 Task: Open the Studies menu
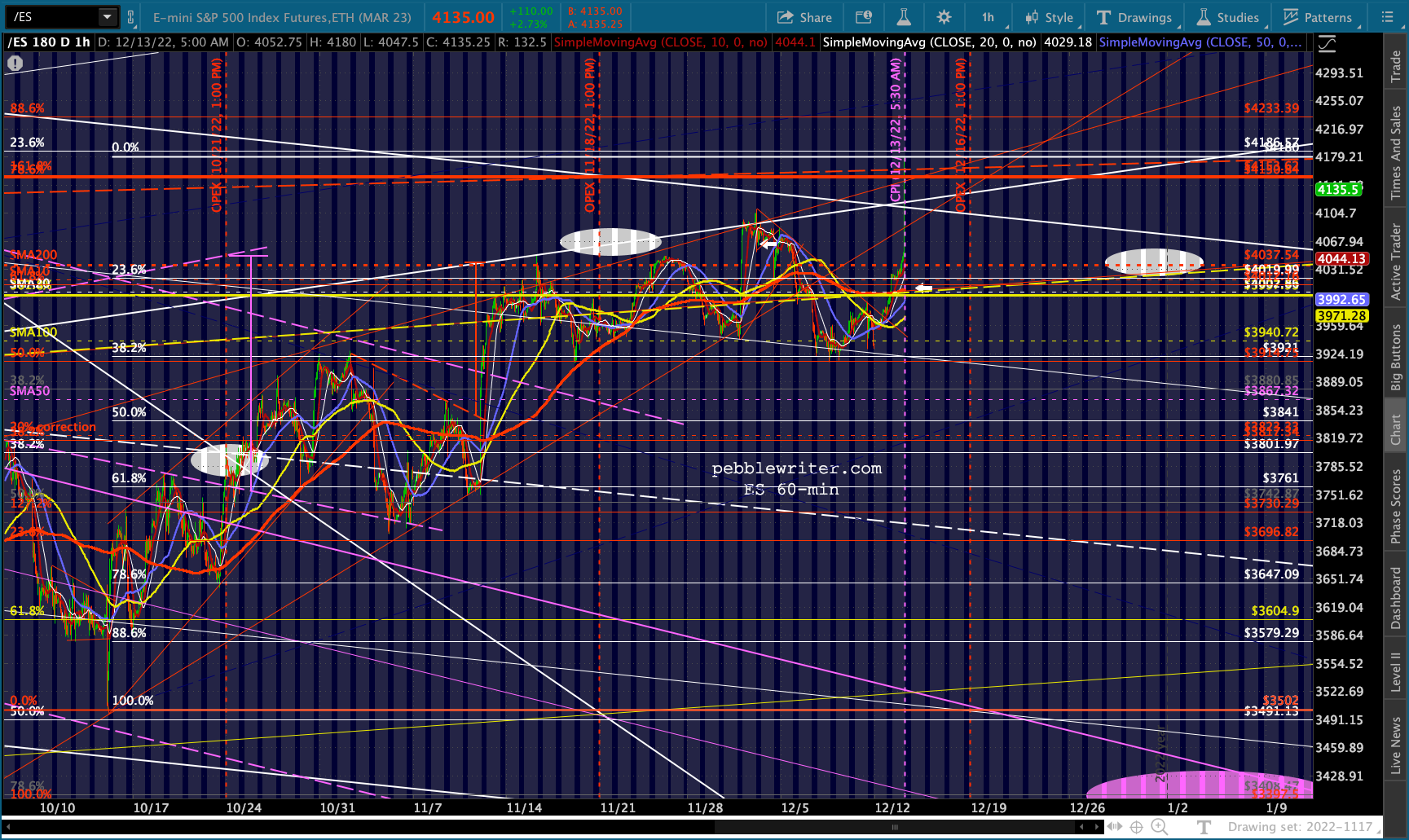(x=1228, y=17)
